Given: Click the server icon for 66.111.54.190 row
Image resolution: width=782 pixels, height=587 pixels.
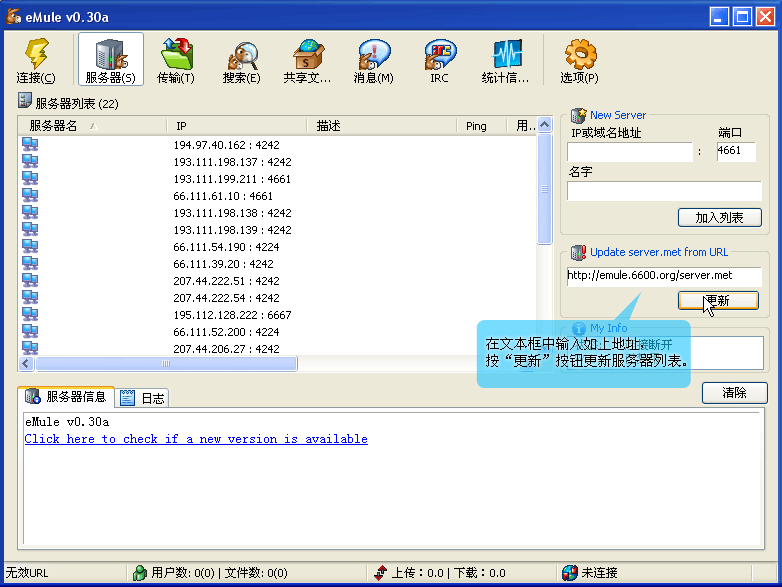Looking at the screenshot, I should (x=30, y=246).
